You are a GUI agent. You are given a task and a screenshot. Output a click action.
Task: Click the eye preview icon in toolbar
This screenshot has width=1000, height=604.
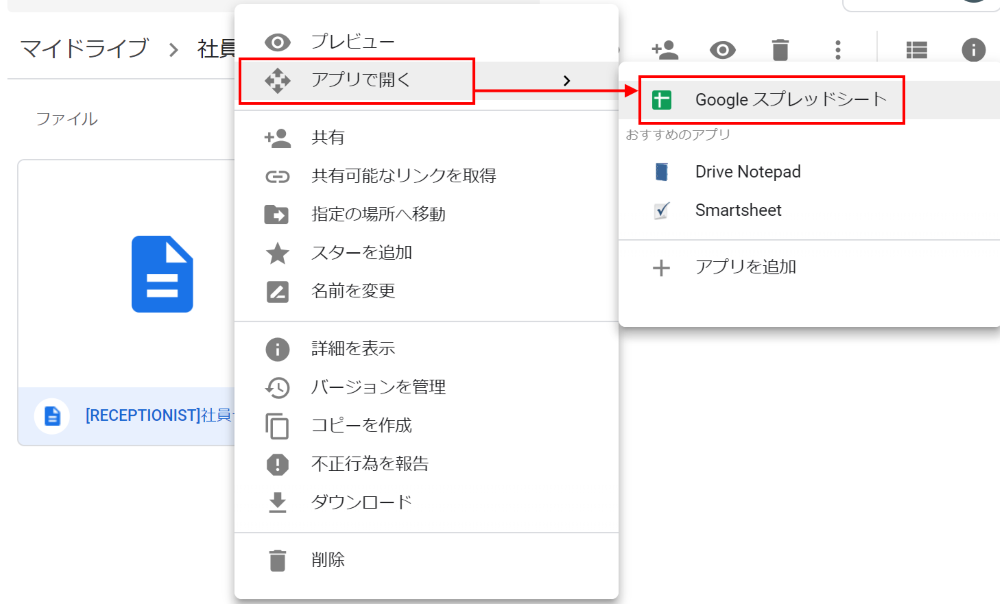pyautogui.click(x=723, y=49)
